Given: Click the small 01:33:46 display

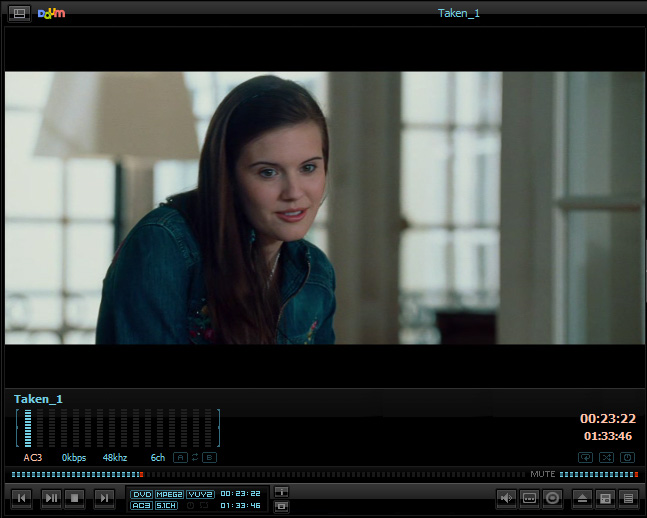Looking at the screenshot, I should [x=241, y=505].
